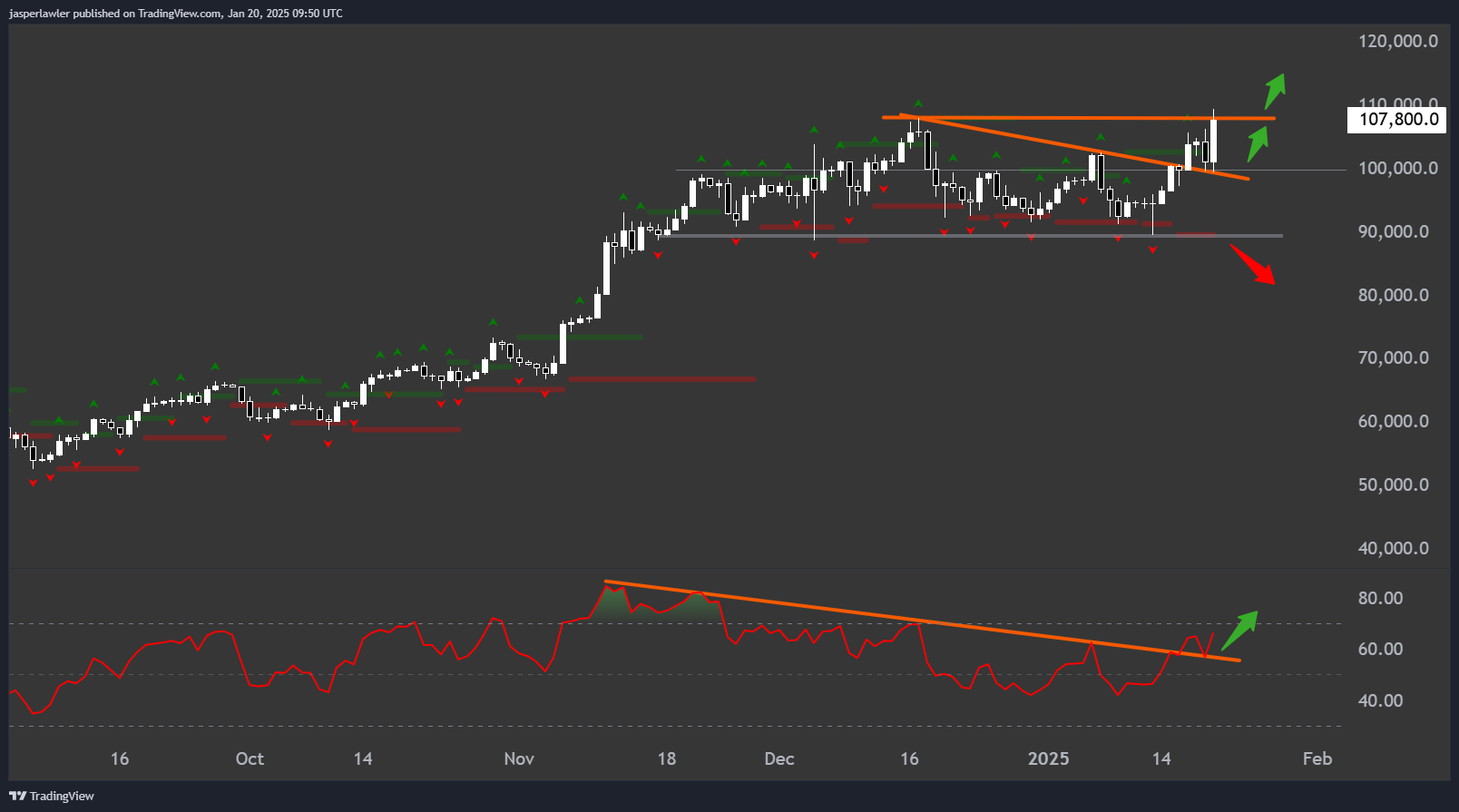Click the RSI 80.00 scale label
This screenshot has height=812, width=1459.
1380,598
